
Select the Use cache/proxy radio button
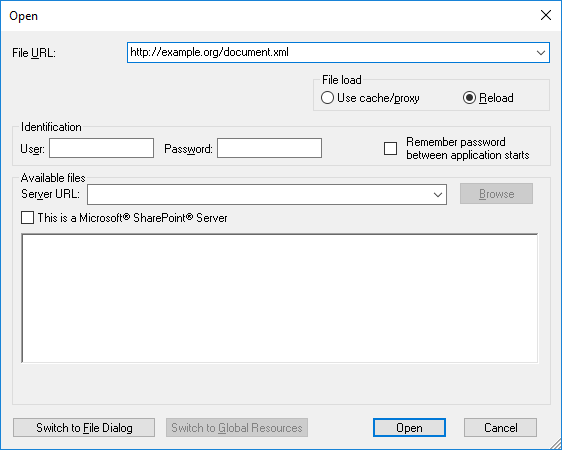(327, 98)
